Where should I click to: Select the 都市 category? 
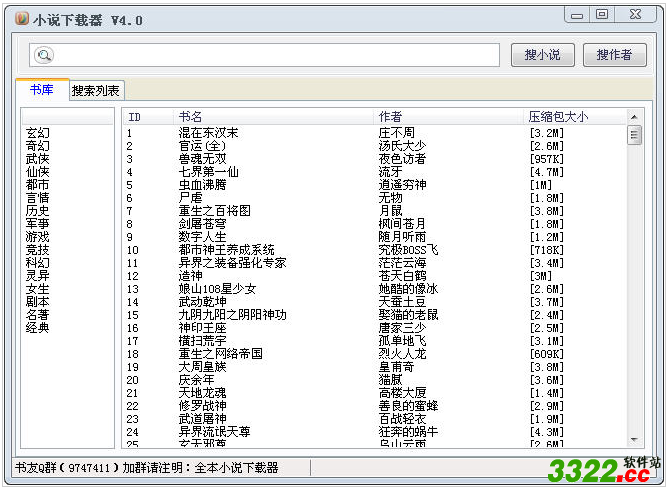pyautogui.click(x=37, y=185)
